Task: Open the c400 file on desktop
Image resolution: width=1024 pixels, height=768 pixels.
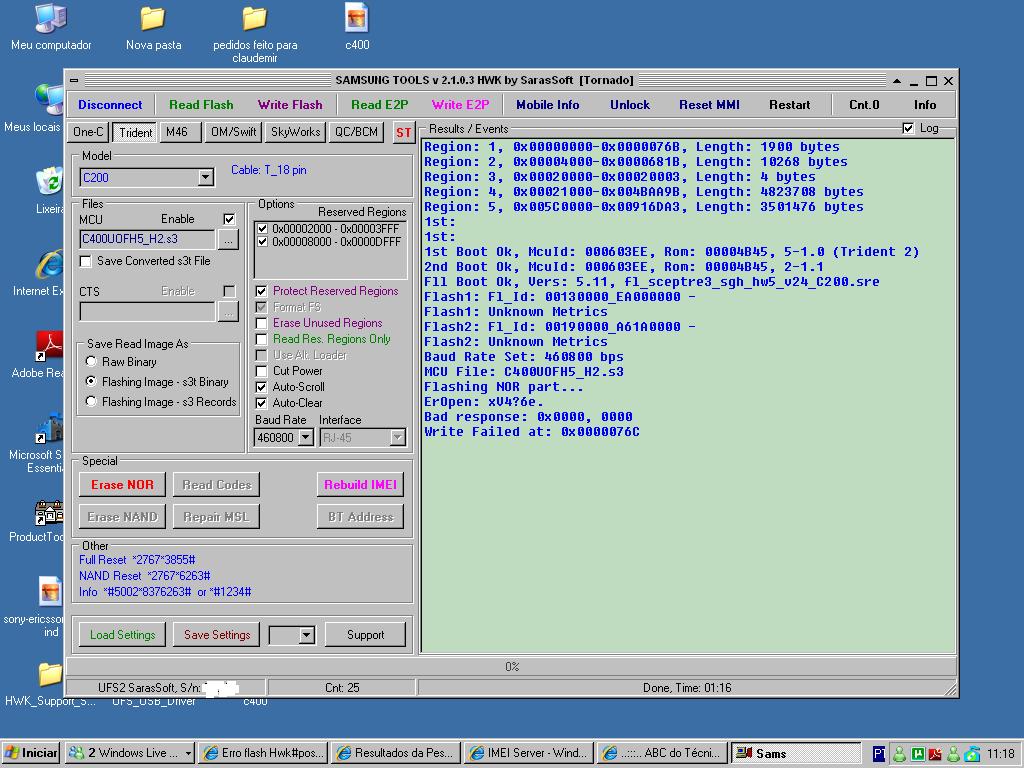Action: tap(357, 27)
